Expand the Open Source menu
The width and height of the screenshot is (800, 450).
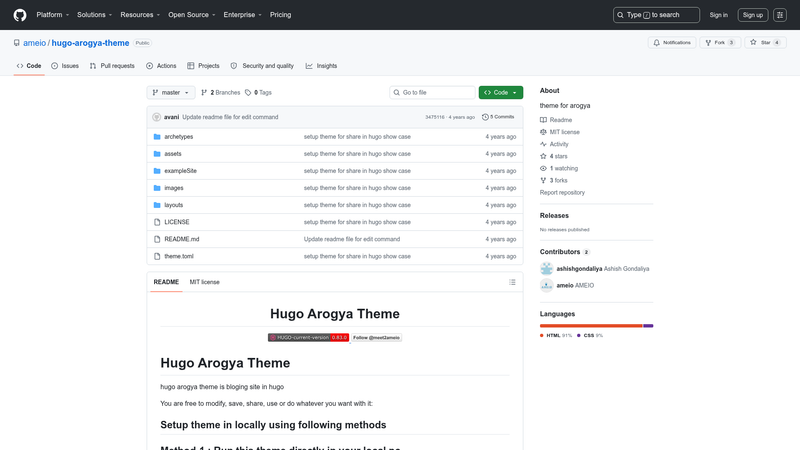[192, 15]
